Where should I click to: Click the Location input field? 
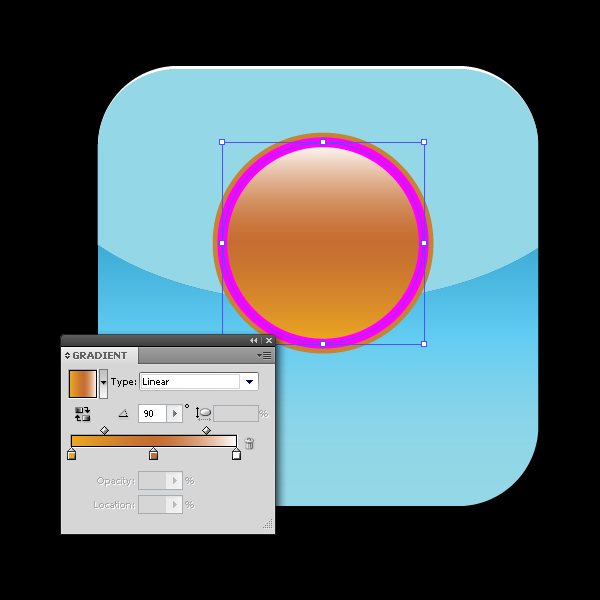(x=152, y=504)
